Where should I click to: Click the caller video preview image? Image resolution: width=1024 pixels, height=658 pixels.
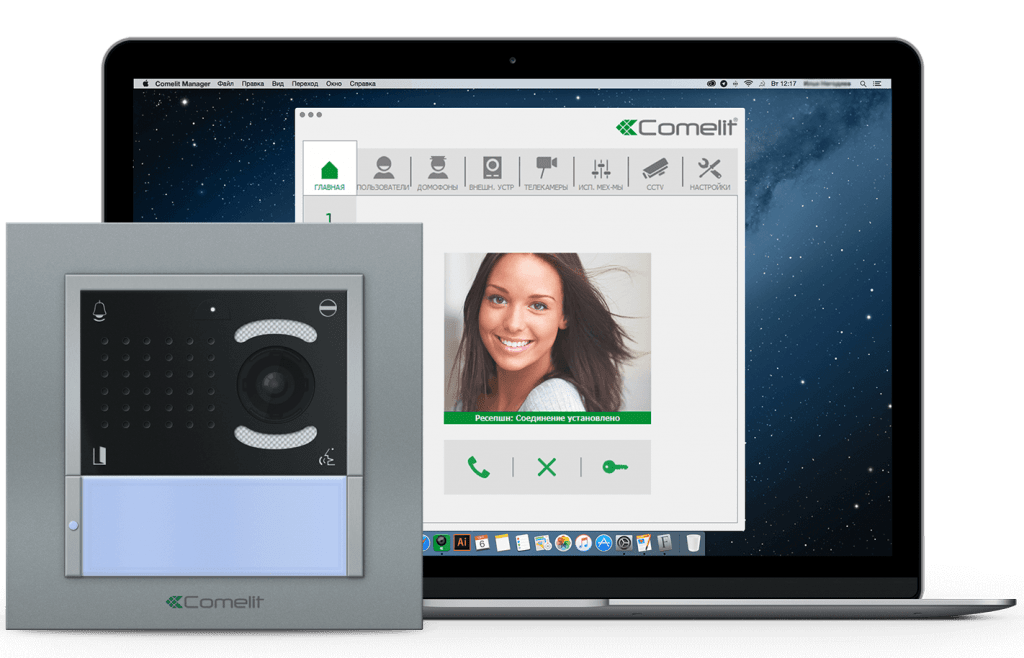pyautogui.click(x=547, y=332)
